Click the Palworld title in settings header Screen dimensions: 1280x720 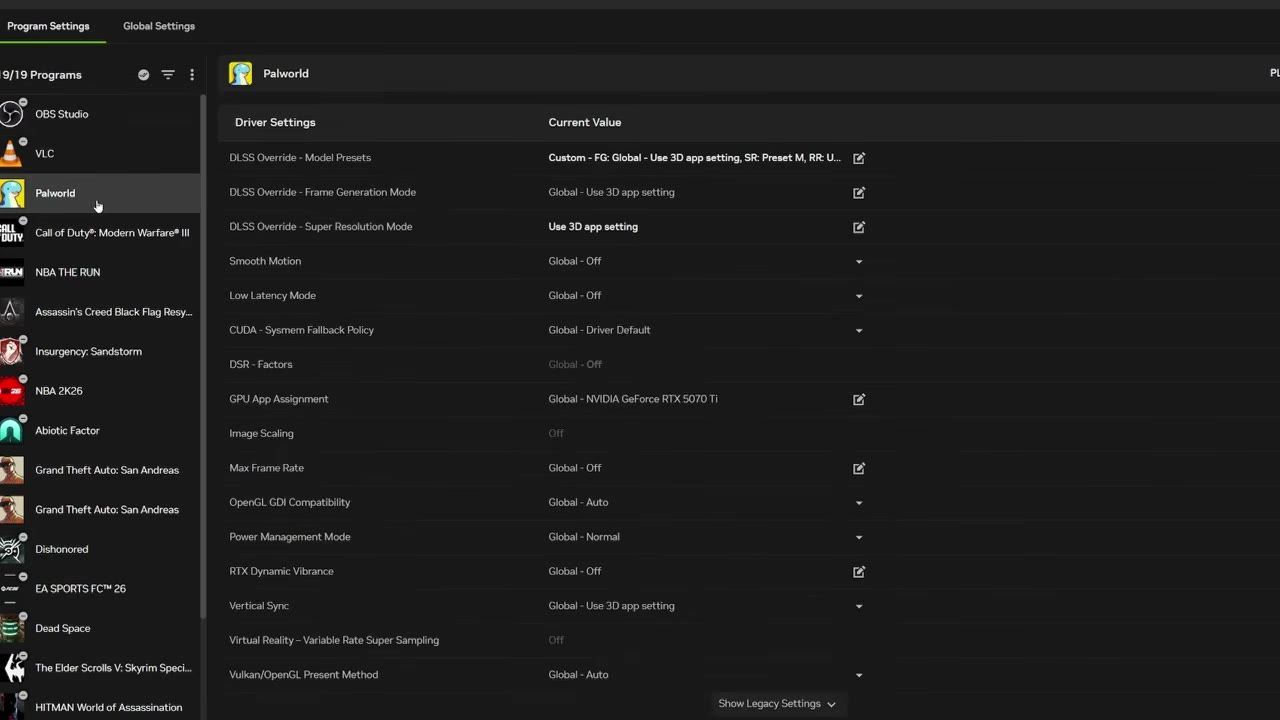point(286,74)
